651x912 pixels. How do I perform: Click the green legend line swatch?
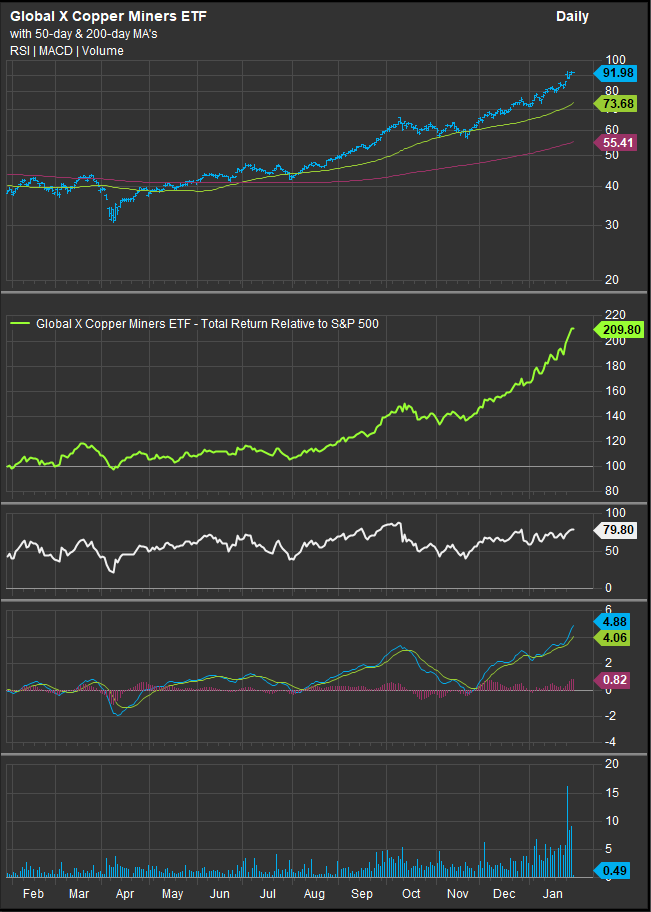pyautogui.click(x=20, y=324)
